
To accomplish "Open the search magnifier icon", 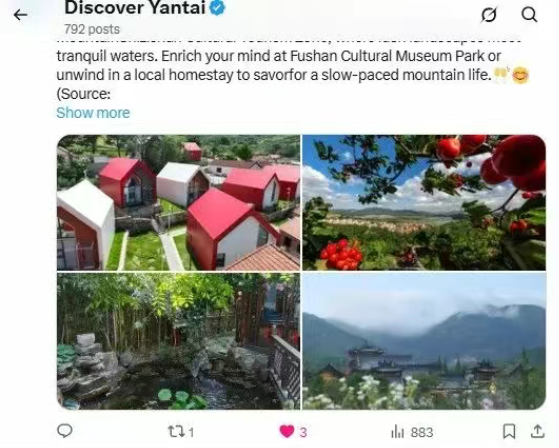I will (529, 15).
